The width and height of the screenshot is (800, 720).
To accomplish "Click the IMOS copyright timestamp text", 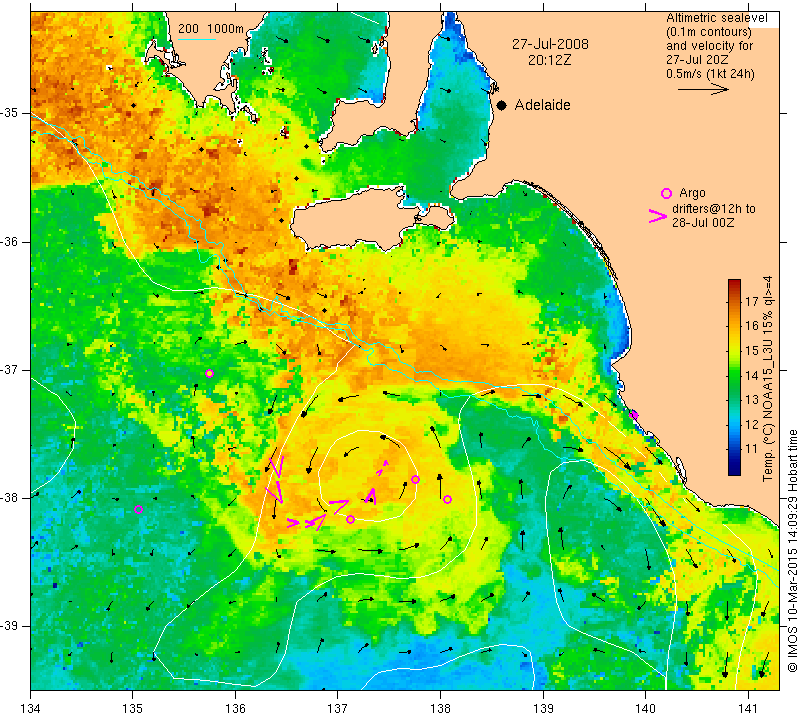I will click(x=792, y=551).
